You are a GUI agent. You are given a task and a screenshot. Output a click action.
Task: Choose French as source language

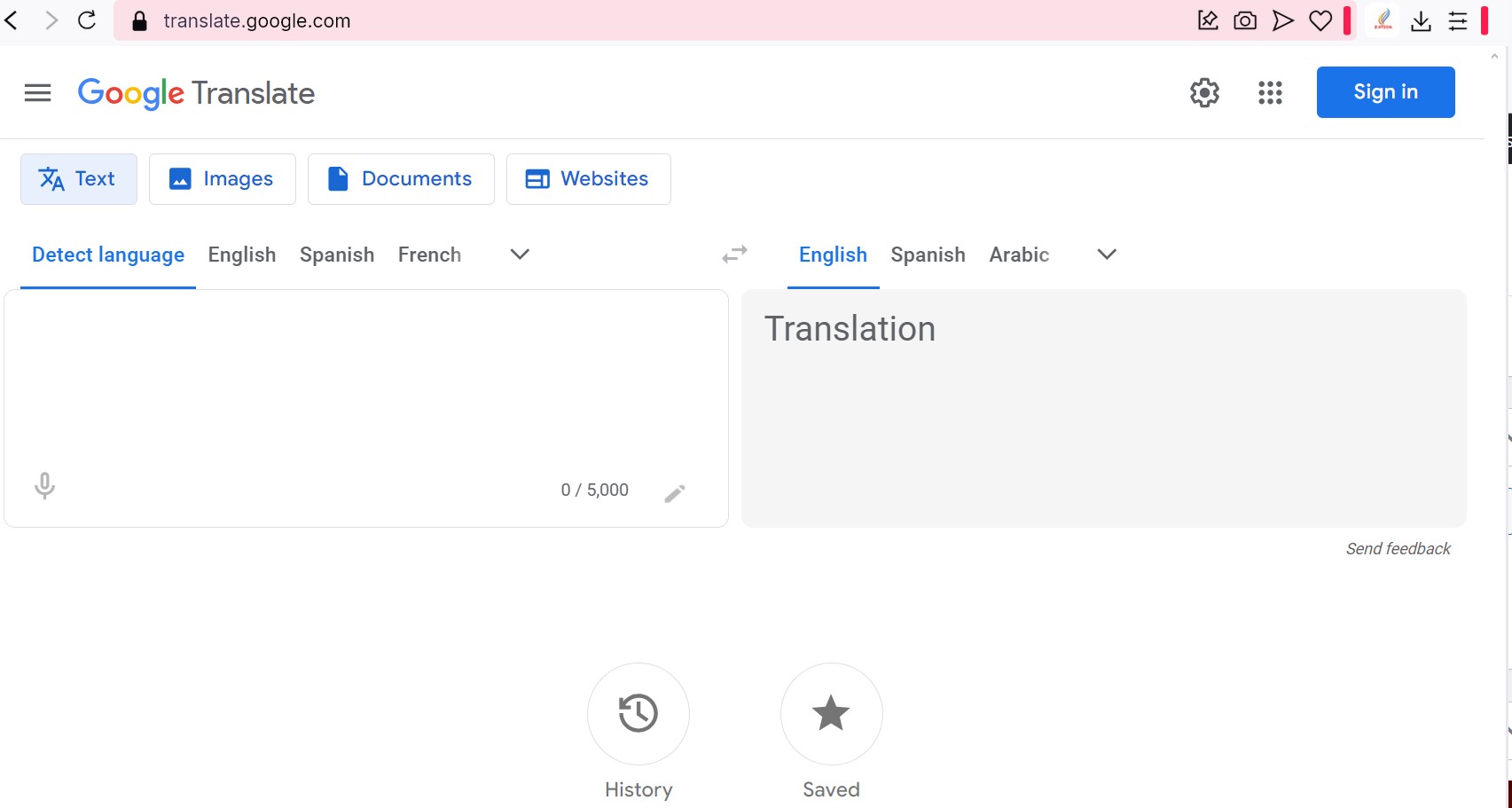(x=429, y=255)
